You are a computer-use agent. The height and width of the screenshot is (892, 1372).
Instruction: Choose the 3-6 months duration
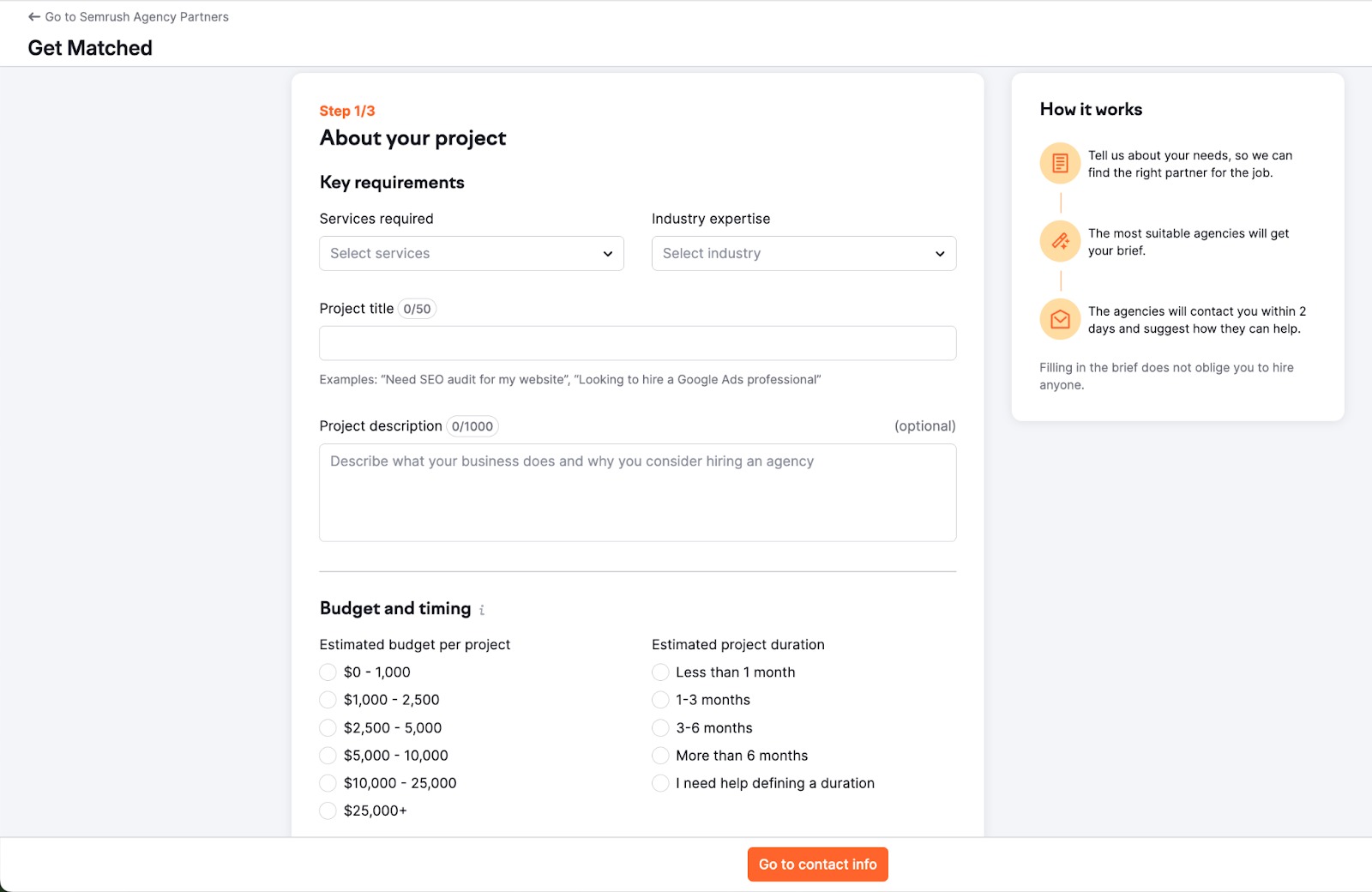pos(660,727)
